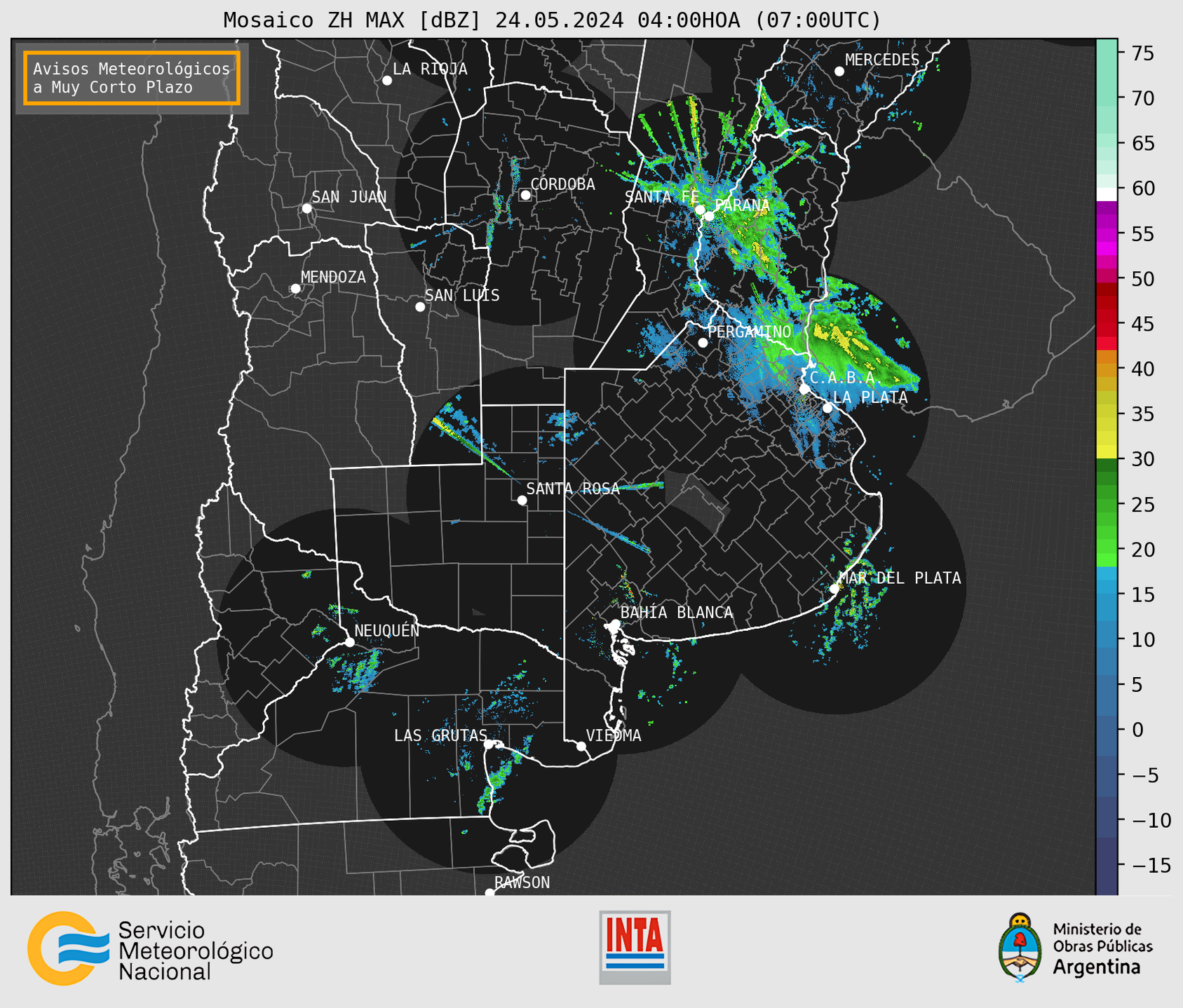The width and height of the screenshot is (1183, 1008).
Task: Click the SANTA FE city marker dot
Action: tap(700, 210)
